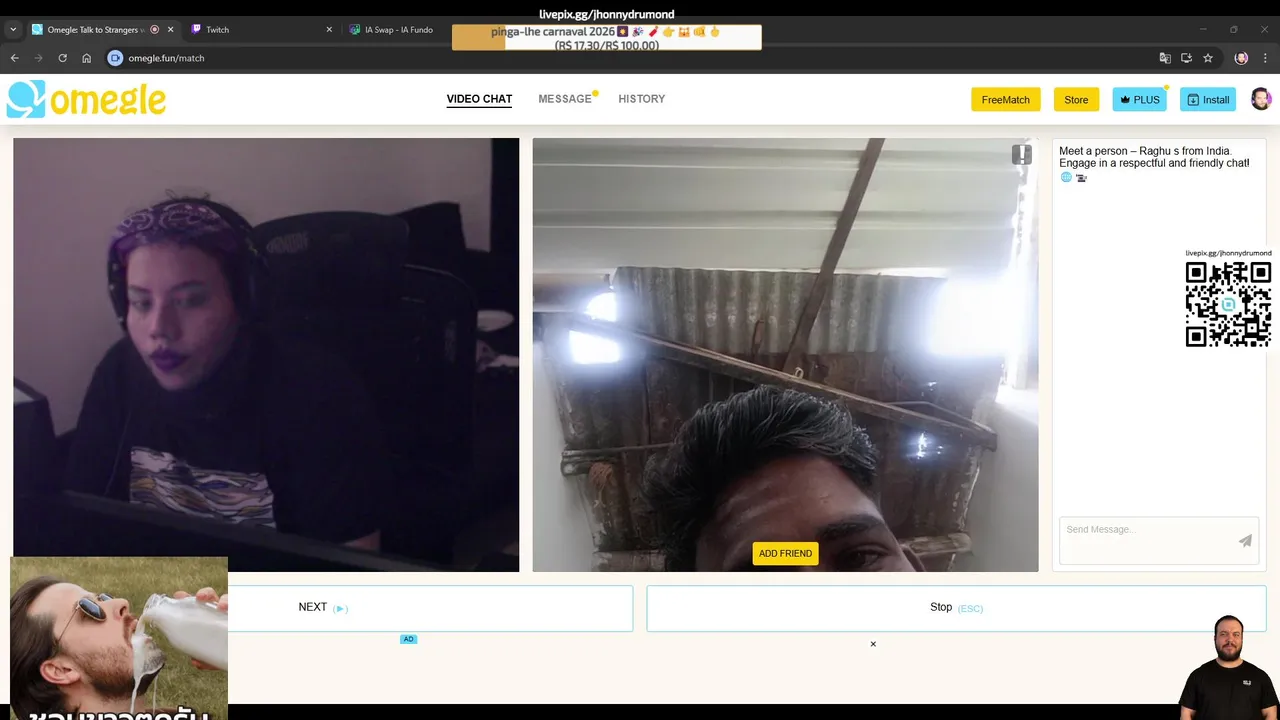Click the PLUS crown button
1280x720 pixels.
[1139, 99]
